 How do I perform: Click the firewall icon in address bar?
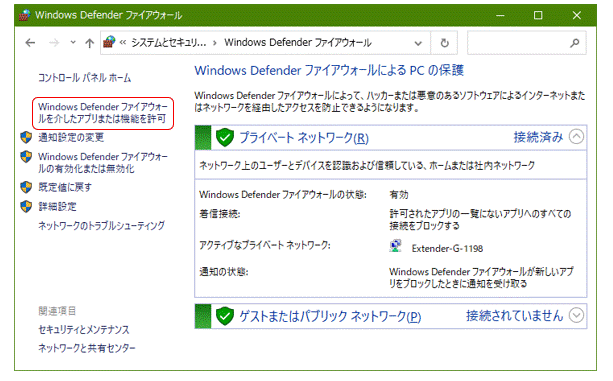[109, 42]
